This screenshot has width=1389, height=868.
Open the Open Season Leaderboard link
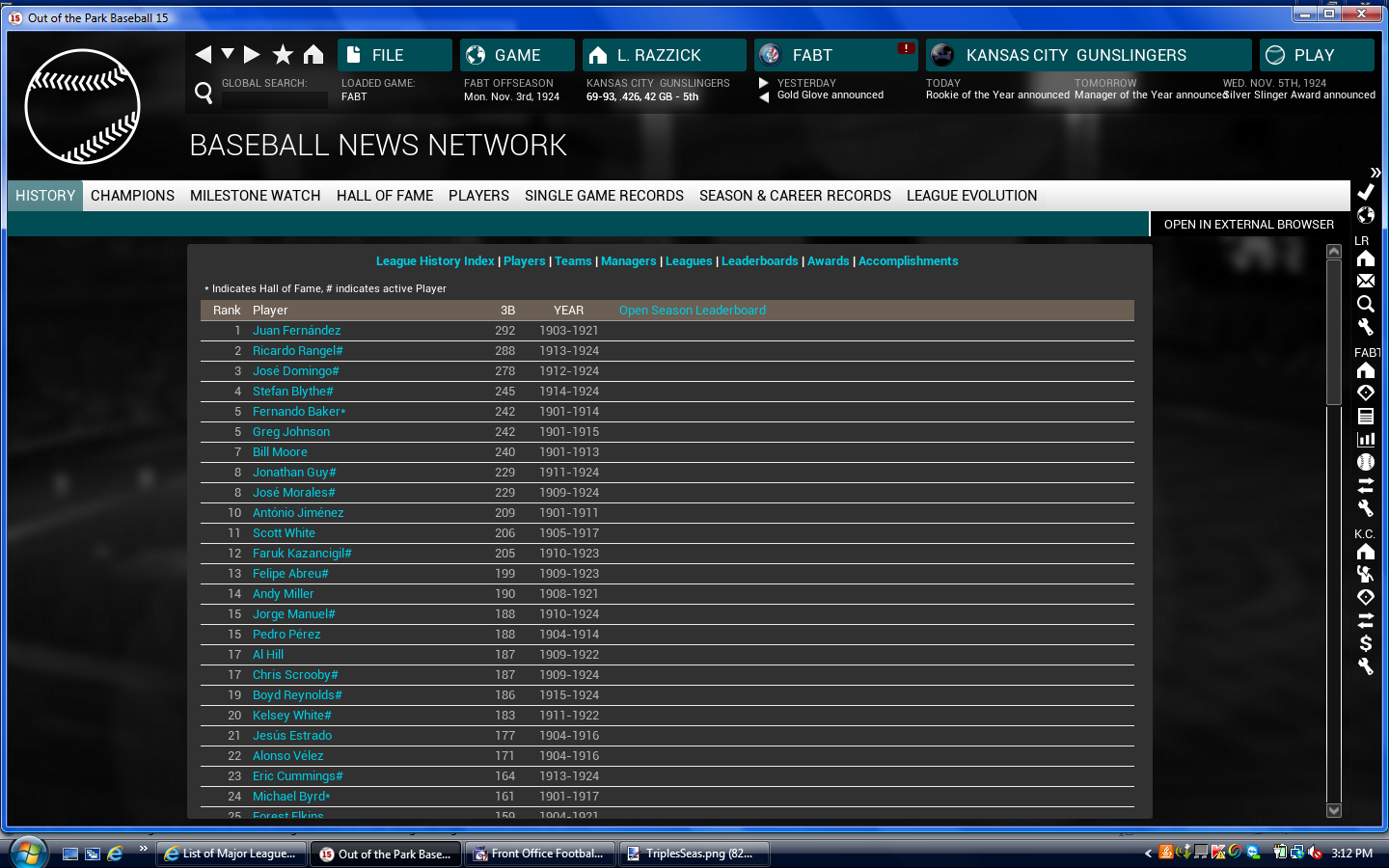point(693,311)
